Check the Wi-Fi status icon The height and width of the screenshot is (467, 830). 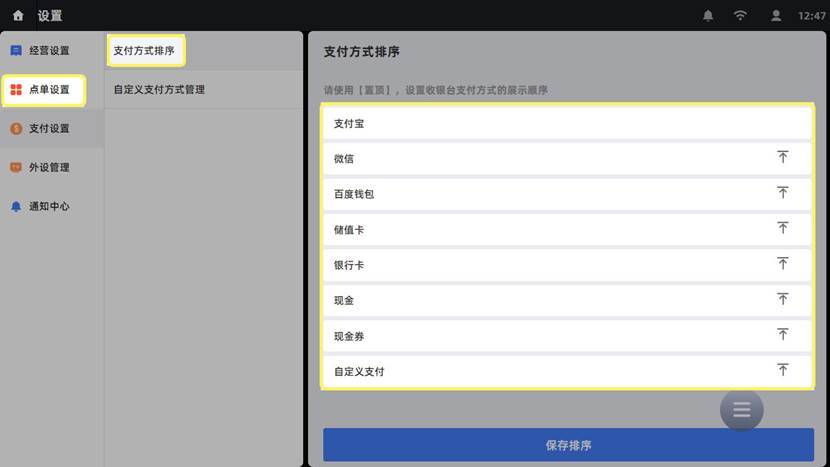click(x=740, y=15)
